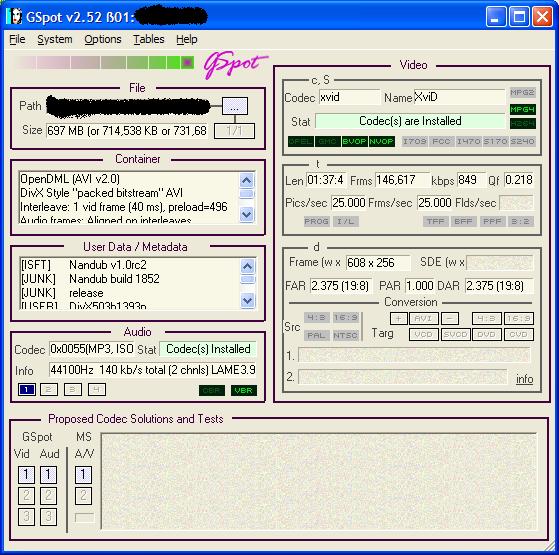This screenshot has height=555, width=559.
Task: Click the video Codec field 'xvid'
Action: (349, 97)
